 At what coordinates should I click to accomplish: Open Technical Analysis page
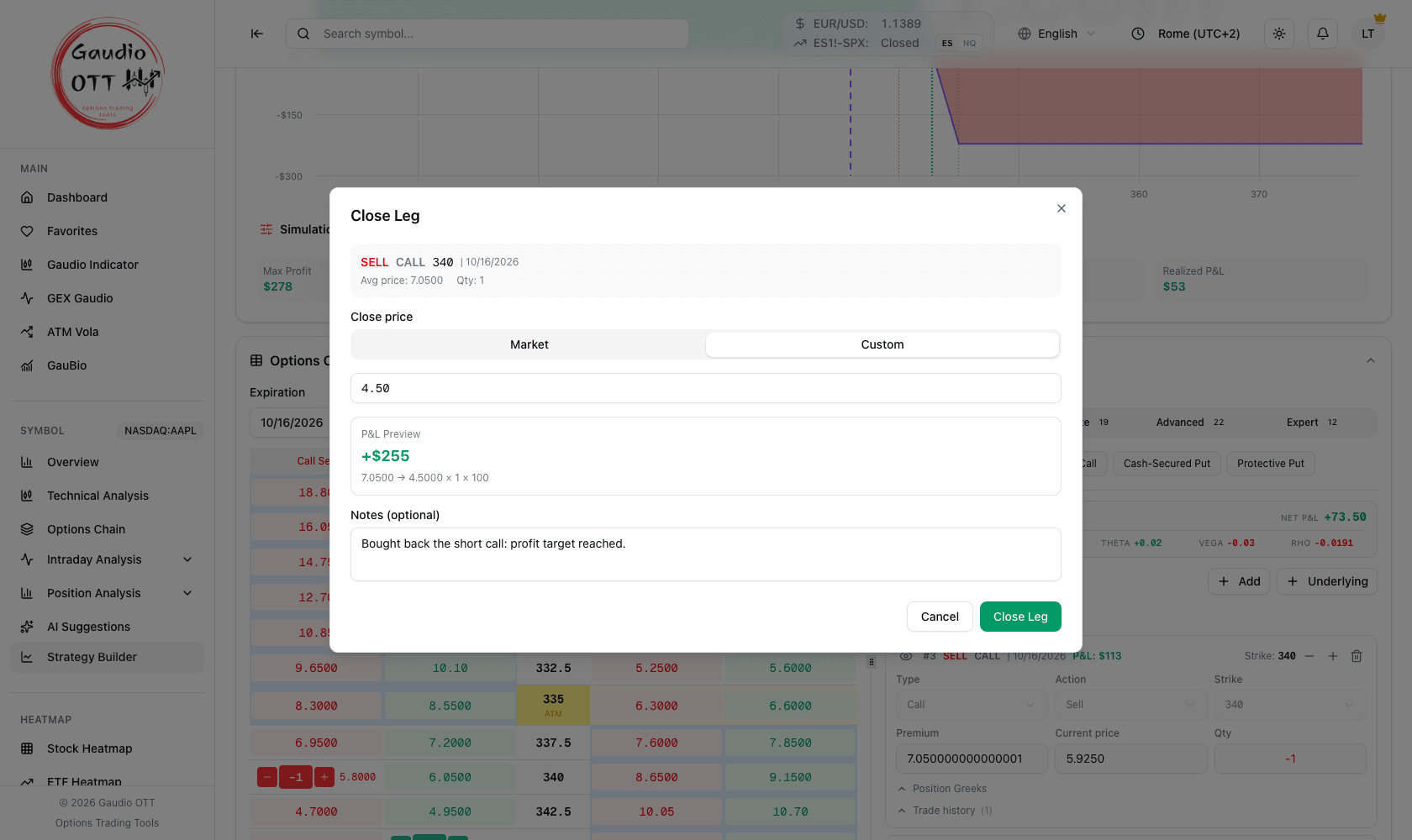point(107,496)
